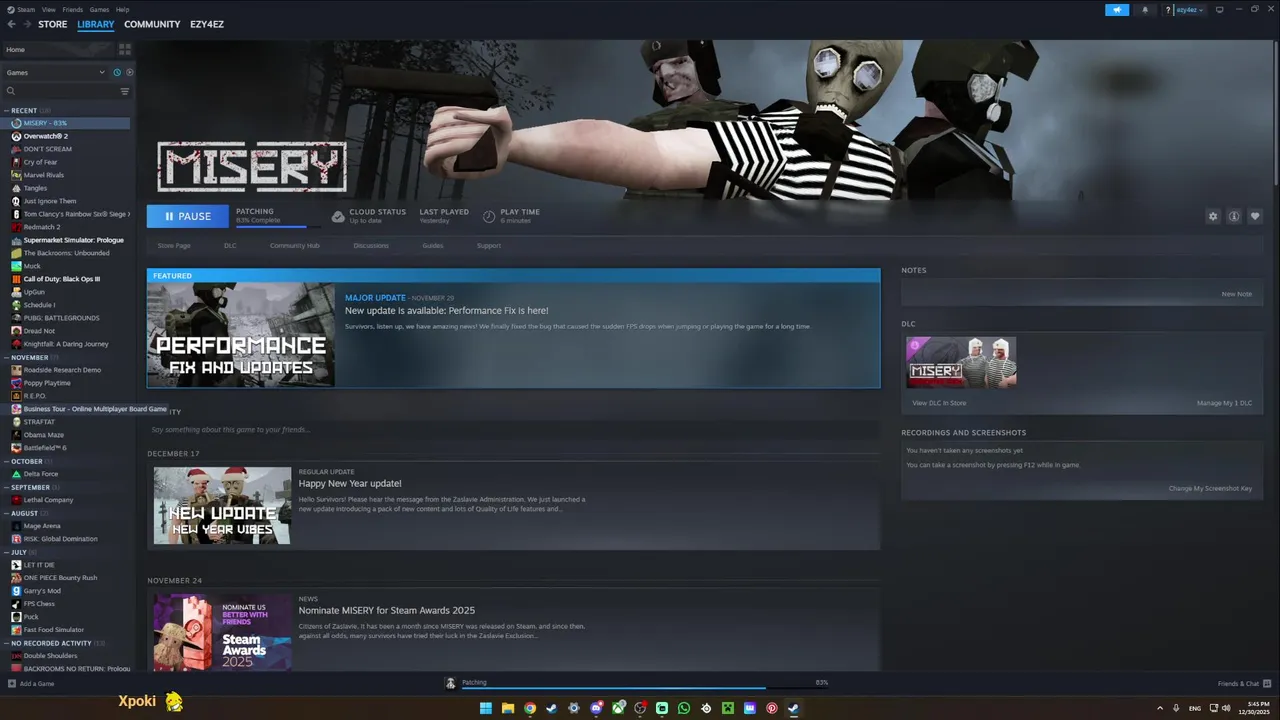Open the Discussions link
This screenshot has width=1280, height=720.
(x=371, y=245)
